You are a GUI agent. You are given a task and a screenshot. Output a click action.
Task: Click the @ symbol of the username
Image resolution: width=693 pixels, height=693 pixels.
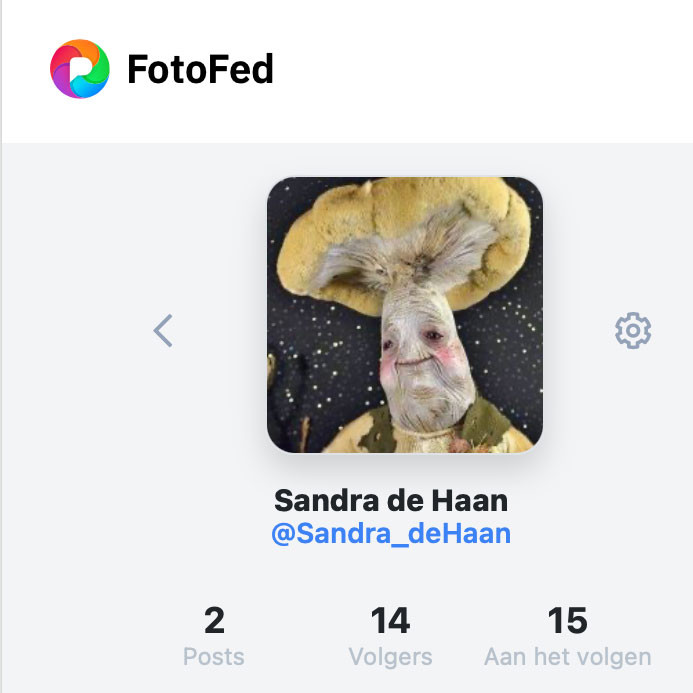tap(284, 534)
